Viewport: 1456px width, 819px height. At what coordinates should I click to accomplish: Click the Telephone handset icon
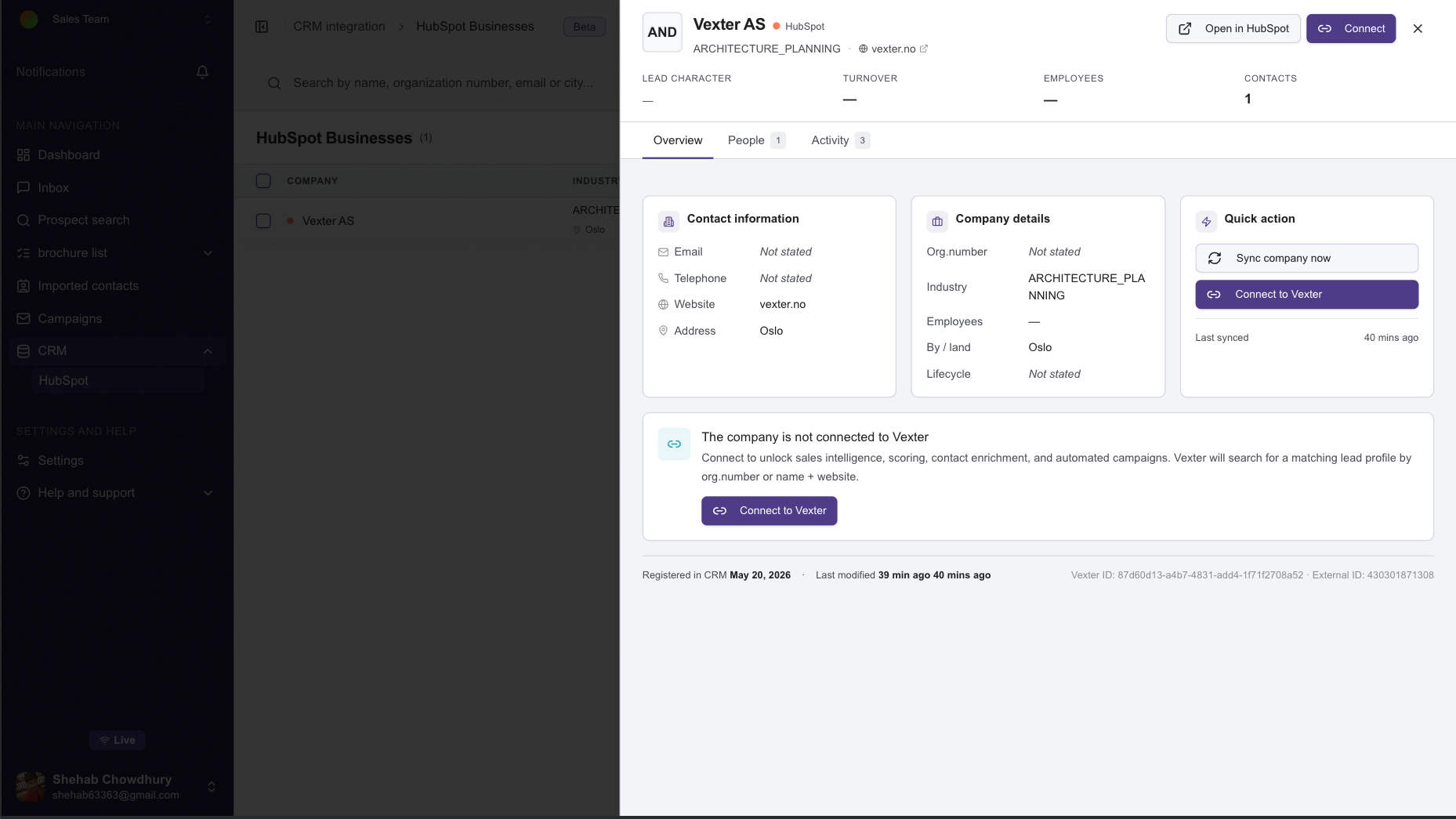click(x=663, y=278)
